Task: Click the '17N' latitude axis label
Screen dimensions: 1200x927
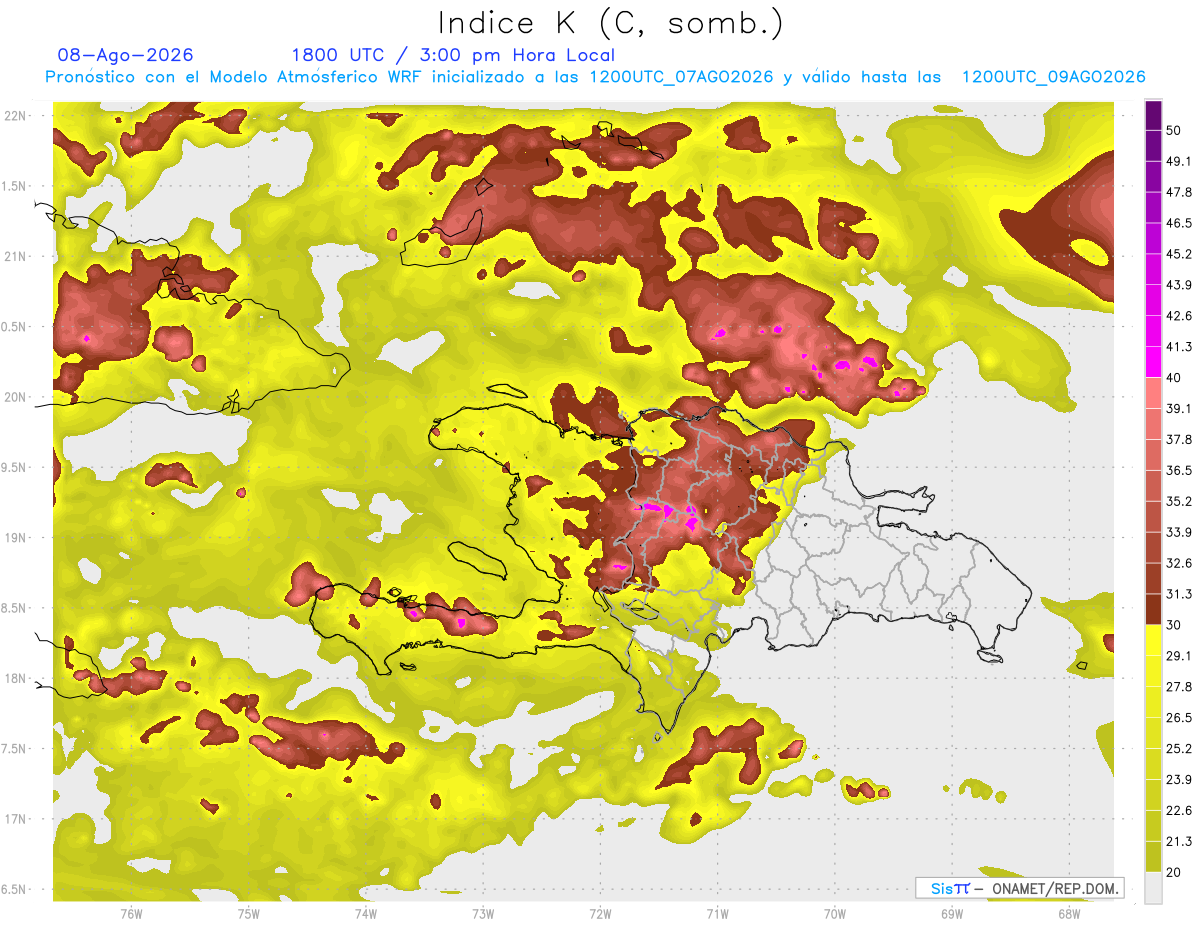Action: pos(16,820)
